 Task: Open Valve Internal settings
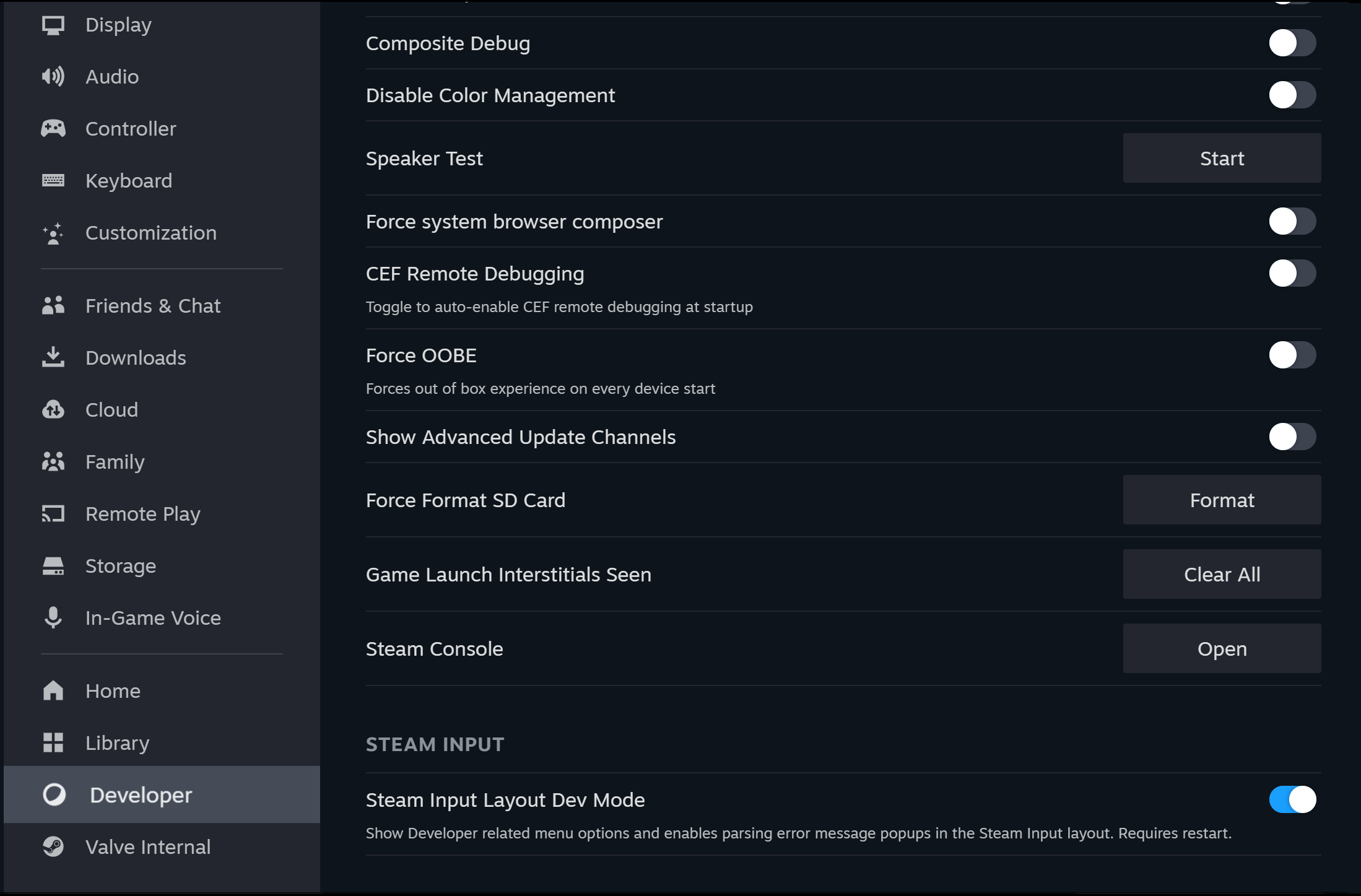coord(162,847)
